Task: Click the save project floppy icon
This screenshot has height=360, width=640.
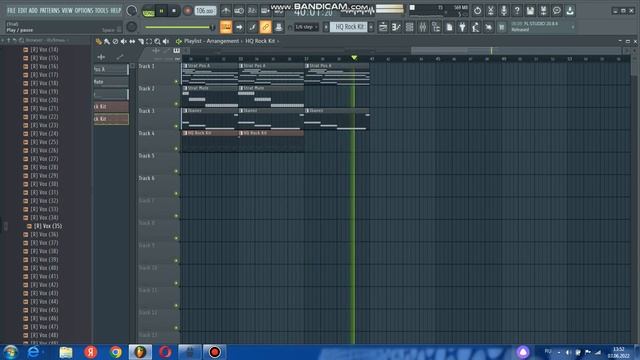Action: click(530, 11)
